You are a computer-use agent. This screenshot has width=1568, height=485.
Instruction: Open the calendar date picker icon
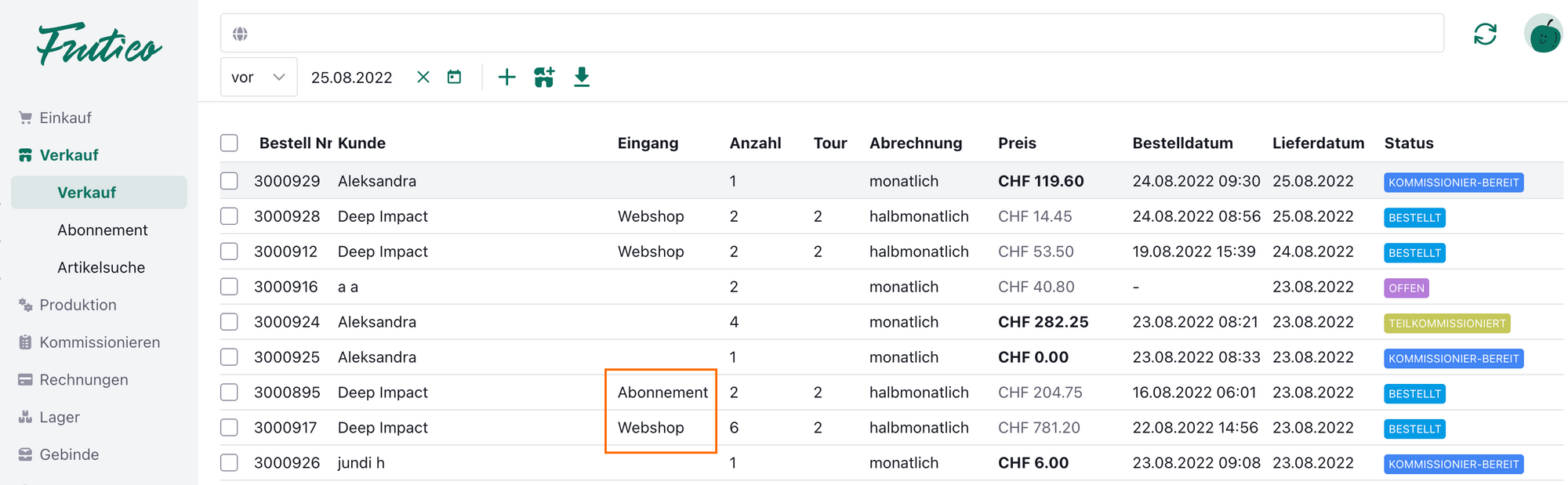[x=454, y=77]
